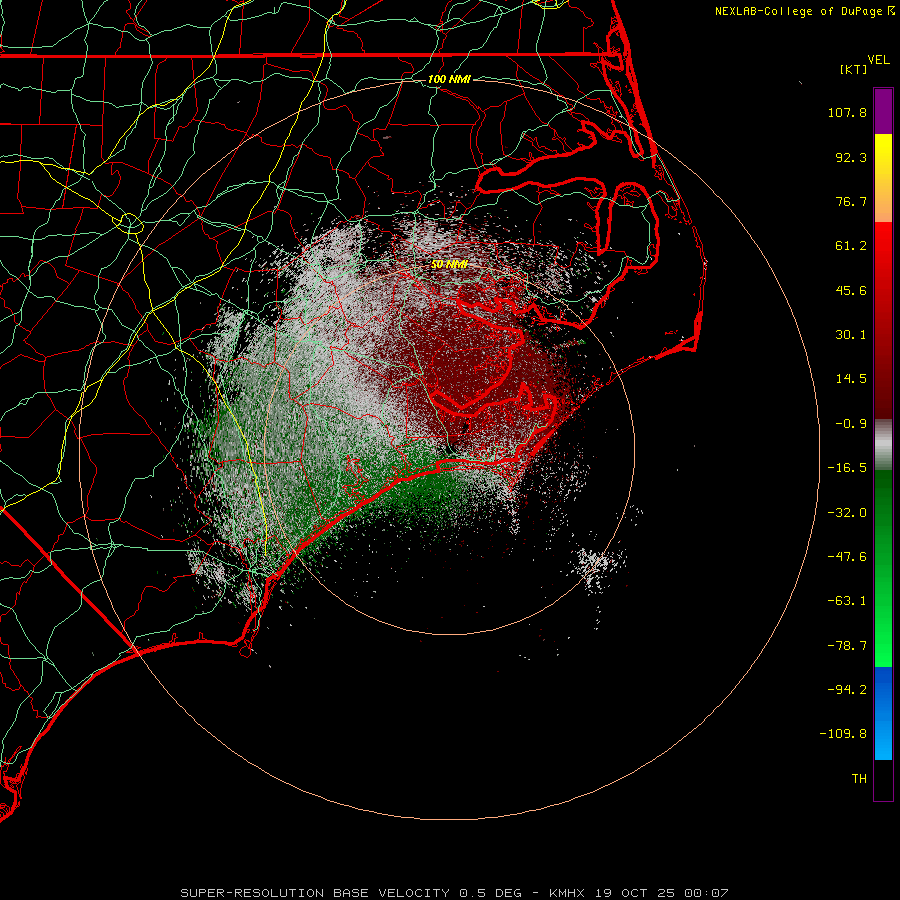900x900 pixels.
Task: Click the 30.1 velocity scale value
Action: tap(851, 335)
